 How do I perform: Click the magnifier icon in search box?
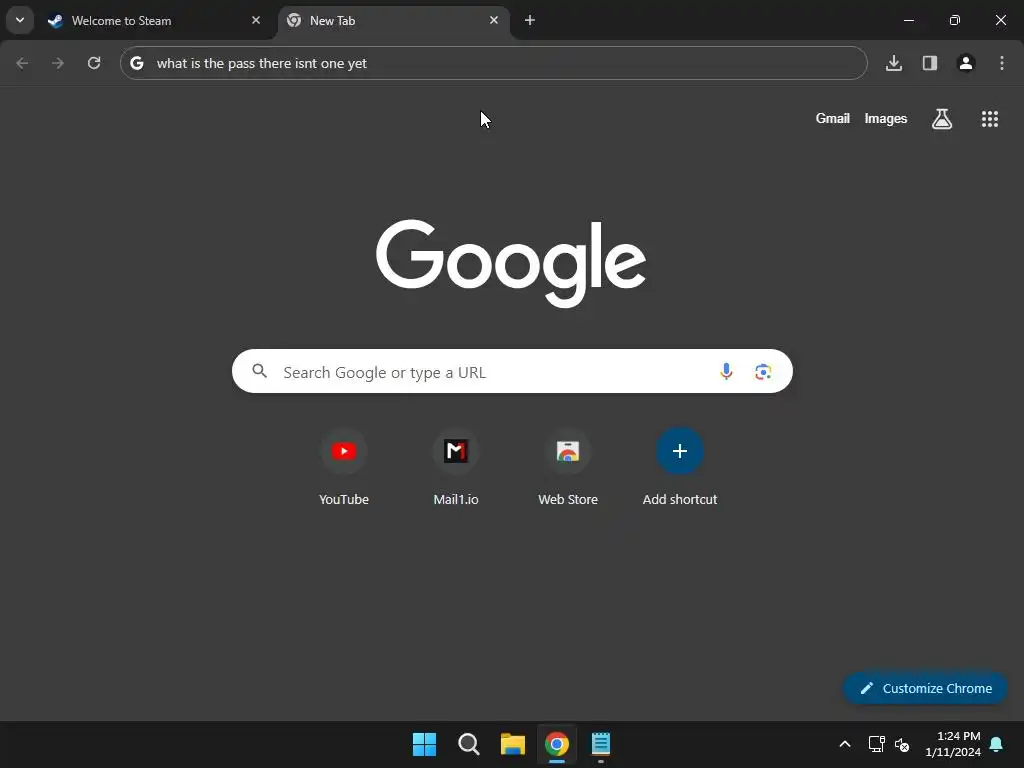tap(260, 371)
